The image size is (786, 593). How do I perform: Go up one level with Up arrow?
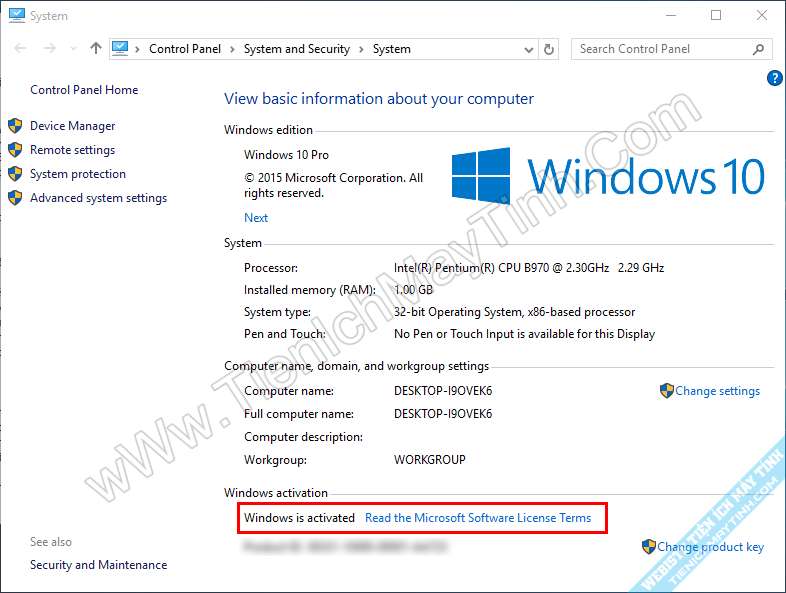(96, 48)
